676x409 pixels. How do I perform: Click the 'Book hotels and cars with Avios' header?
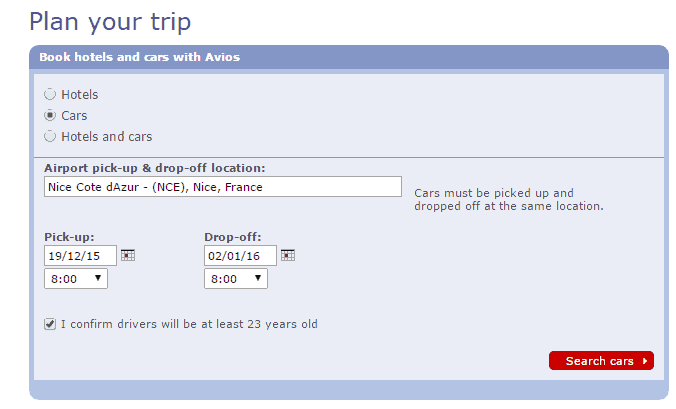139,57
